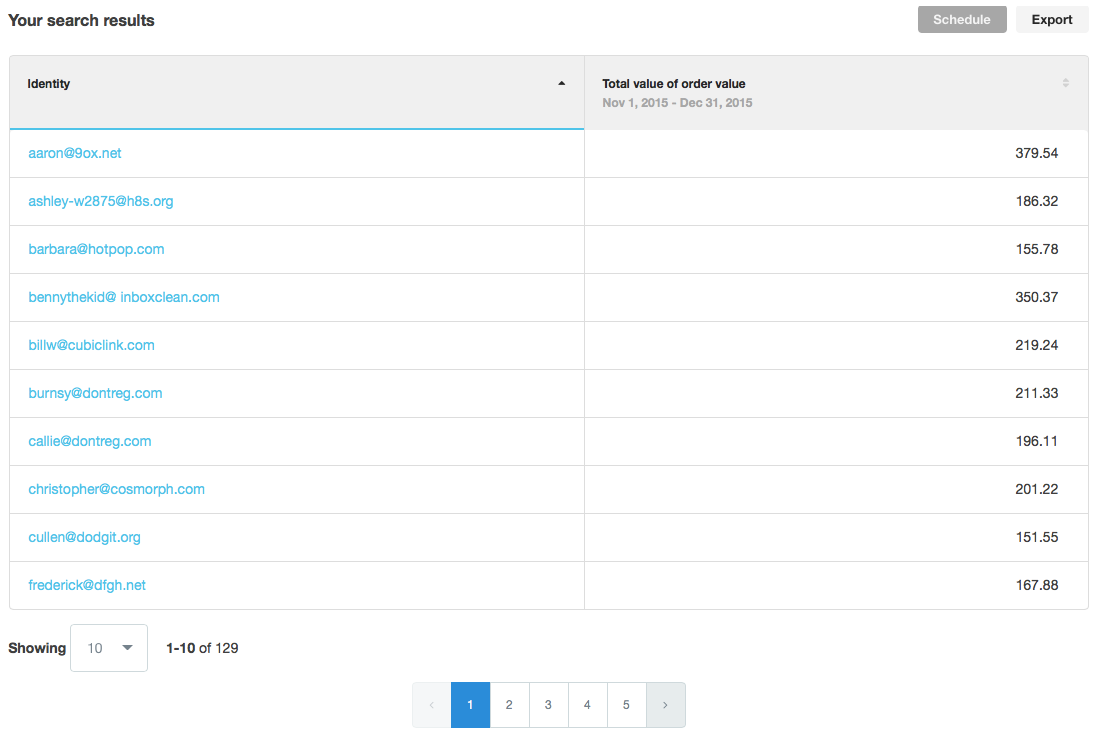Select the value 186.32

click(x=1037, y=201)
